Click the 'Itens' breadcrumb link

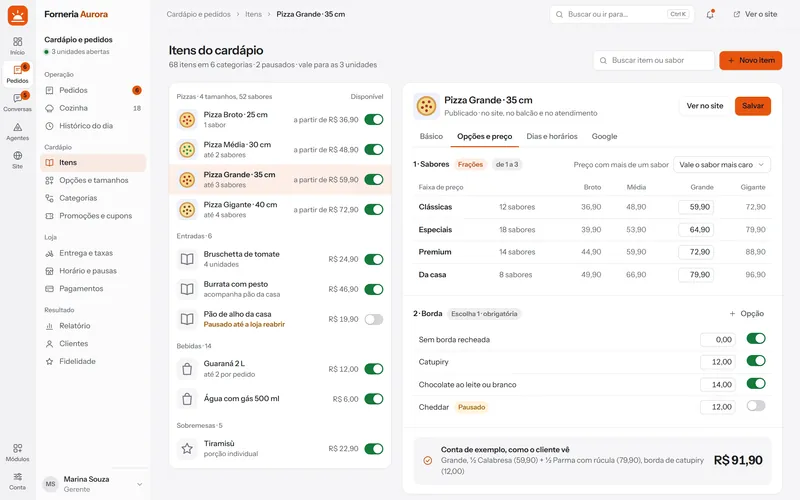[x=253, y=14]
